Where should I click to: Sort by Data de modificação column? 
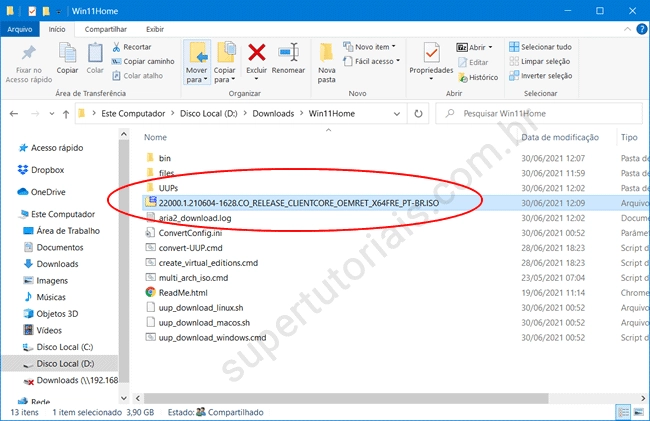click(x=560, y=137)
